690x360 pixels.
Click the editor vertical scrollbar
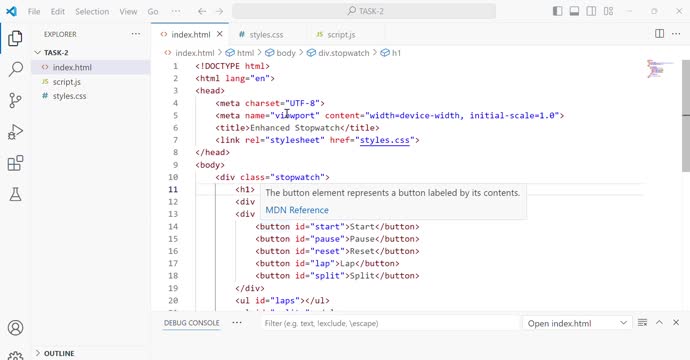686,115
